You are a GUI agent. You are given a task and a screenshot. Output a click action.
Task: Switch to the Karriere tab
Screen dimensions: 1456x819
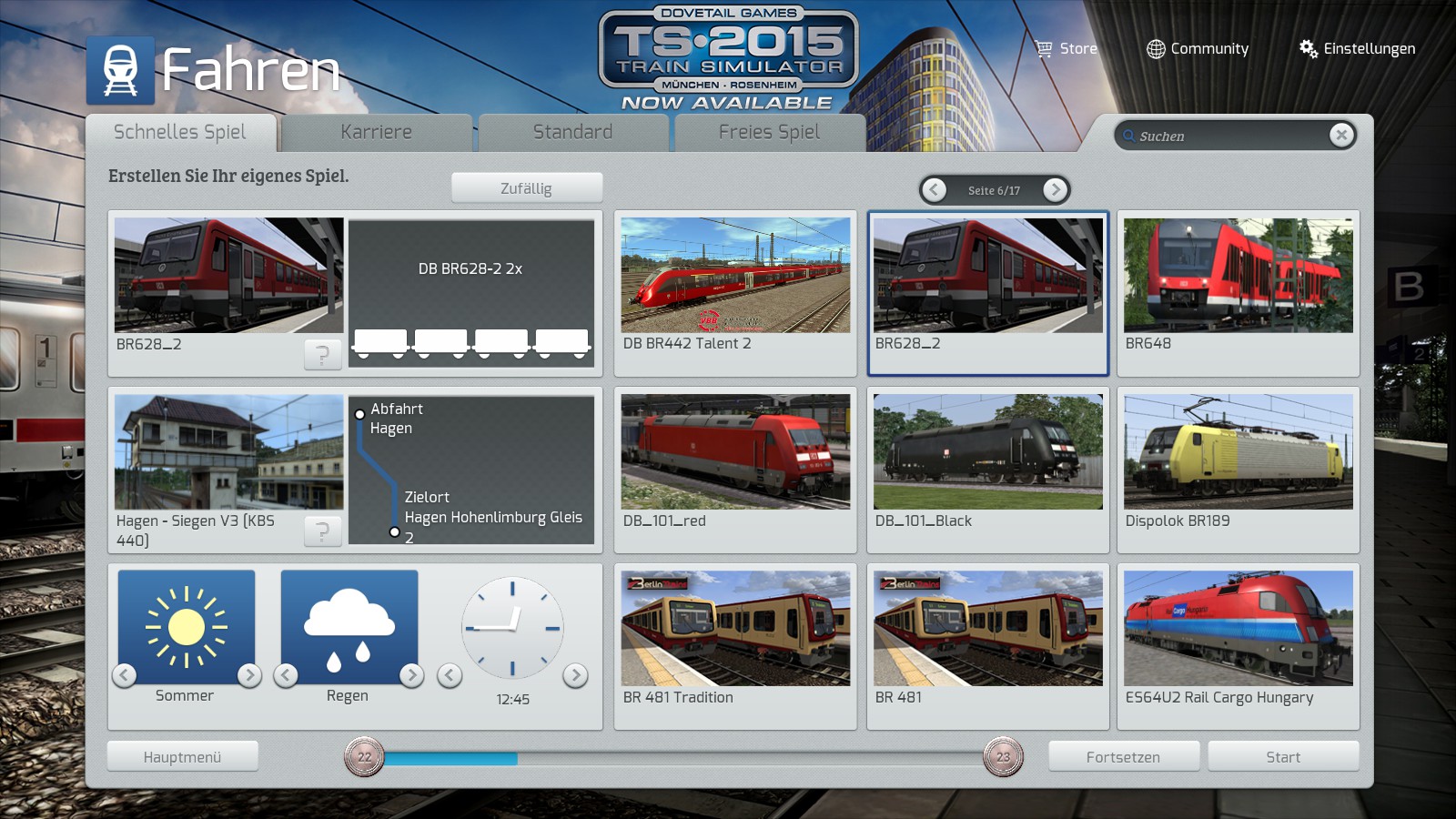[376, 133]
